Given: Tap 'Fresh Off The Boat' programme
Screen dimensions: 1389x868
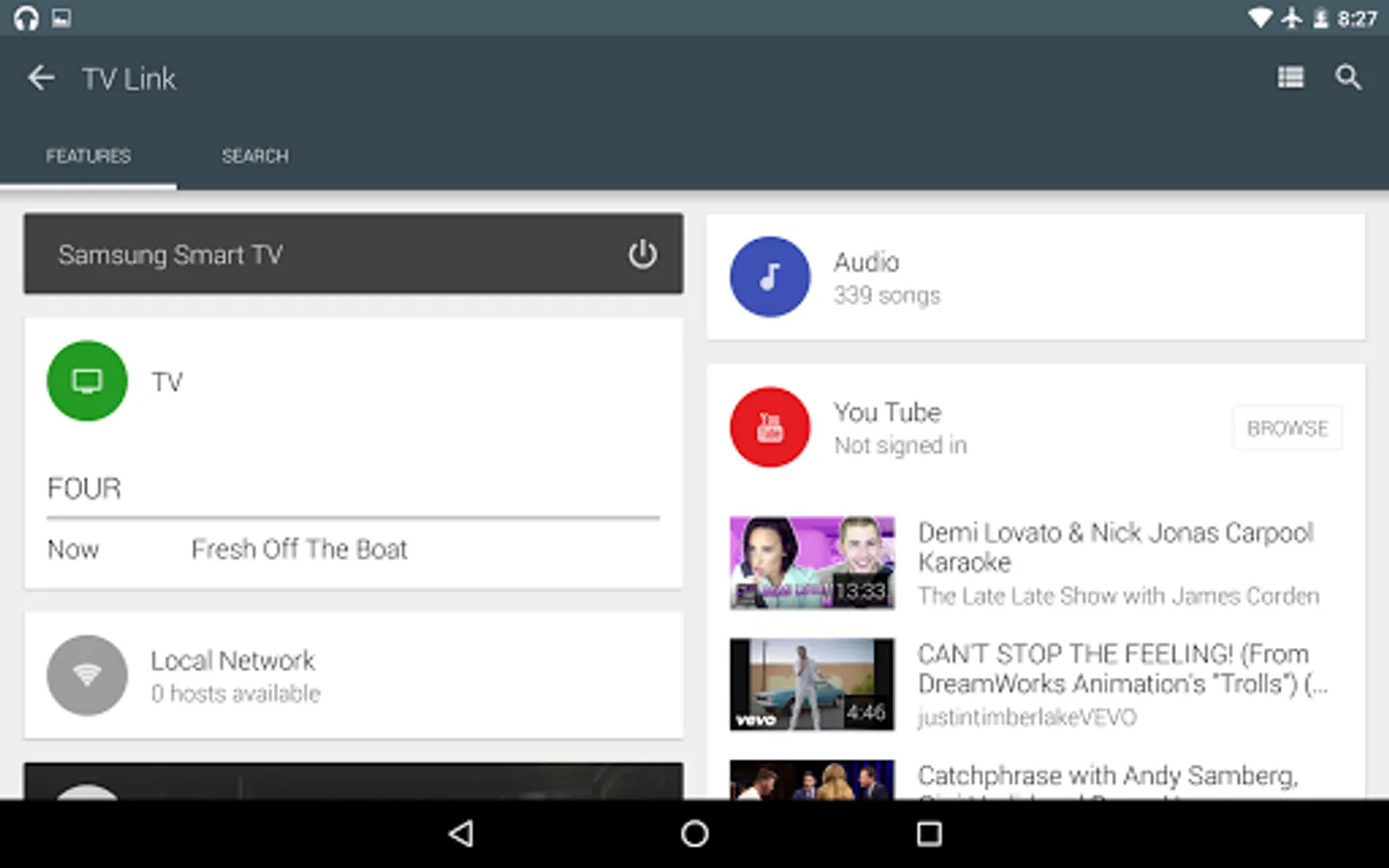Looking at the screenshot, I should pyautogui.click(x=299, y=549).
